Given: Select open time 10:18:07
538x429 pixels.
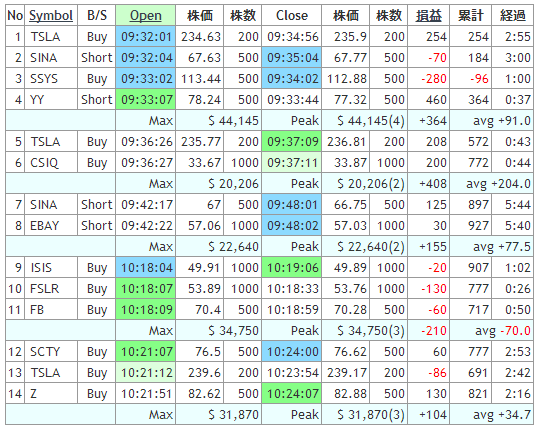Looking at the screenshot, I should 146,289.
